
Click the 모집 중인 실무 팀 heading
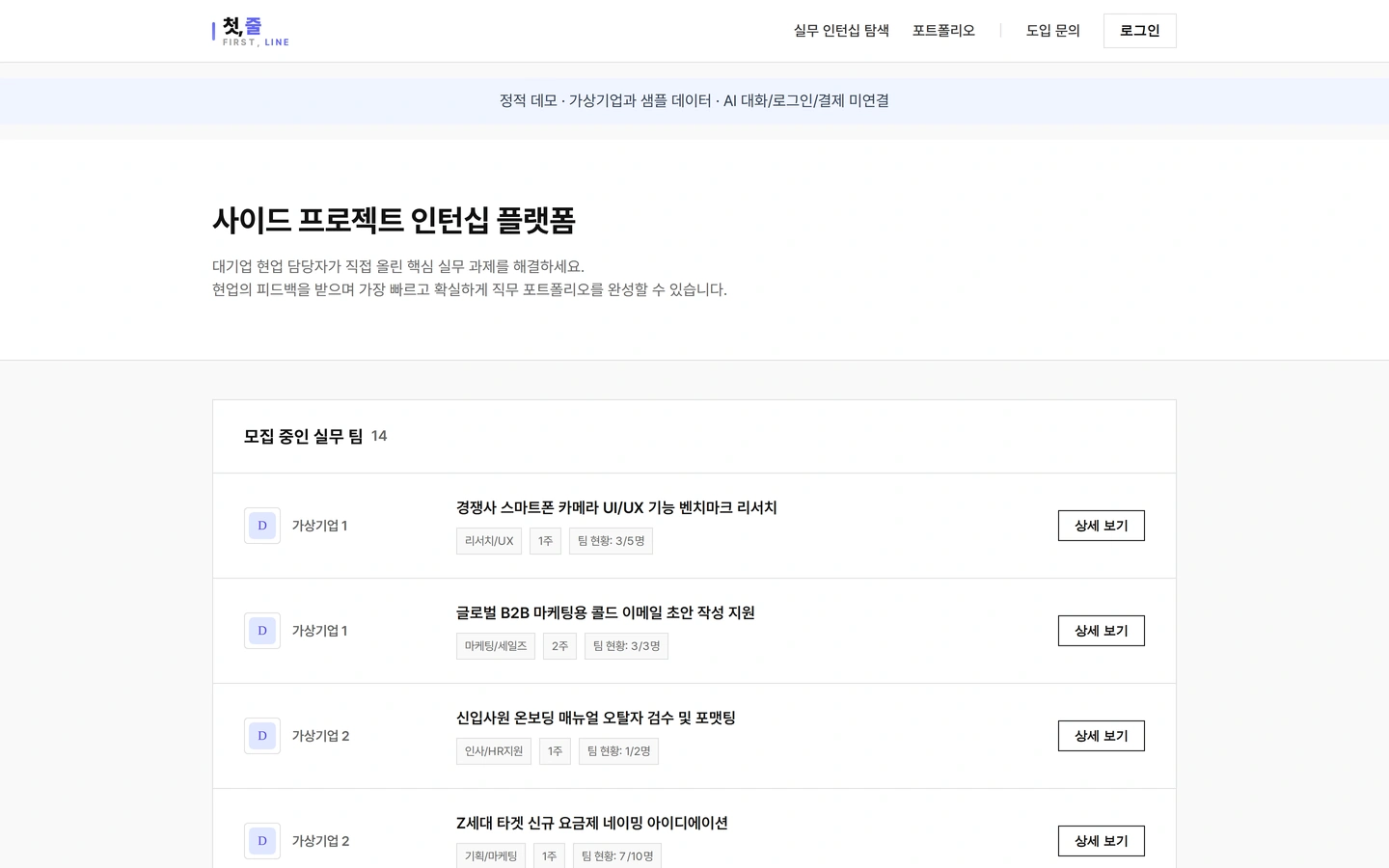pos(303,436)
